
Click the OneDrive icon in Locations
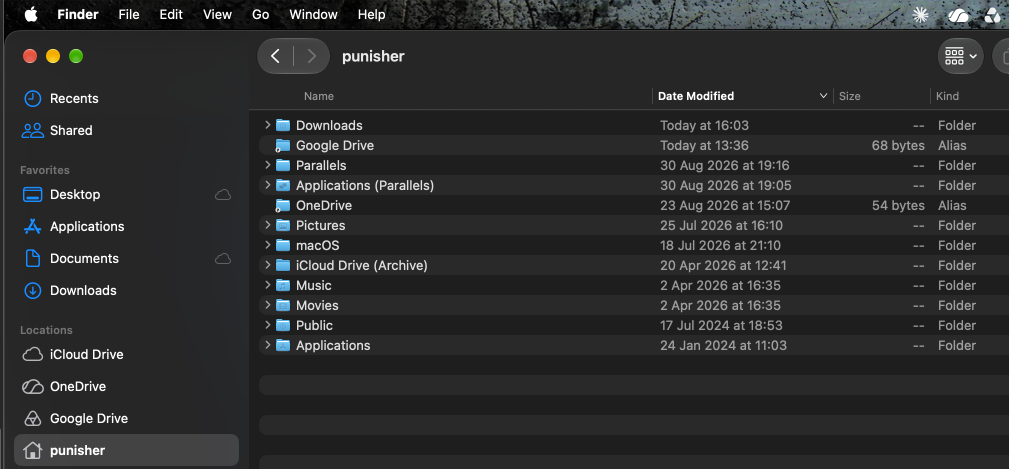[x=32, y=387]
